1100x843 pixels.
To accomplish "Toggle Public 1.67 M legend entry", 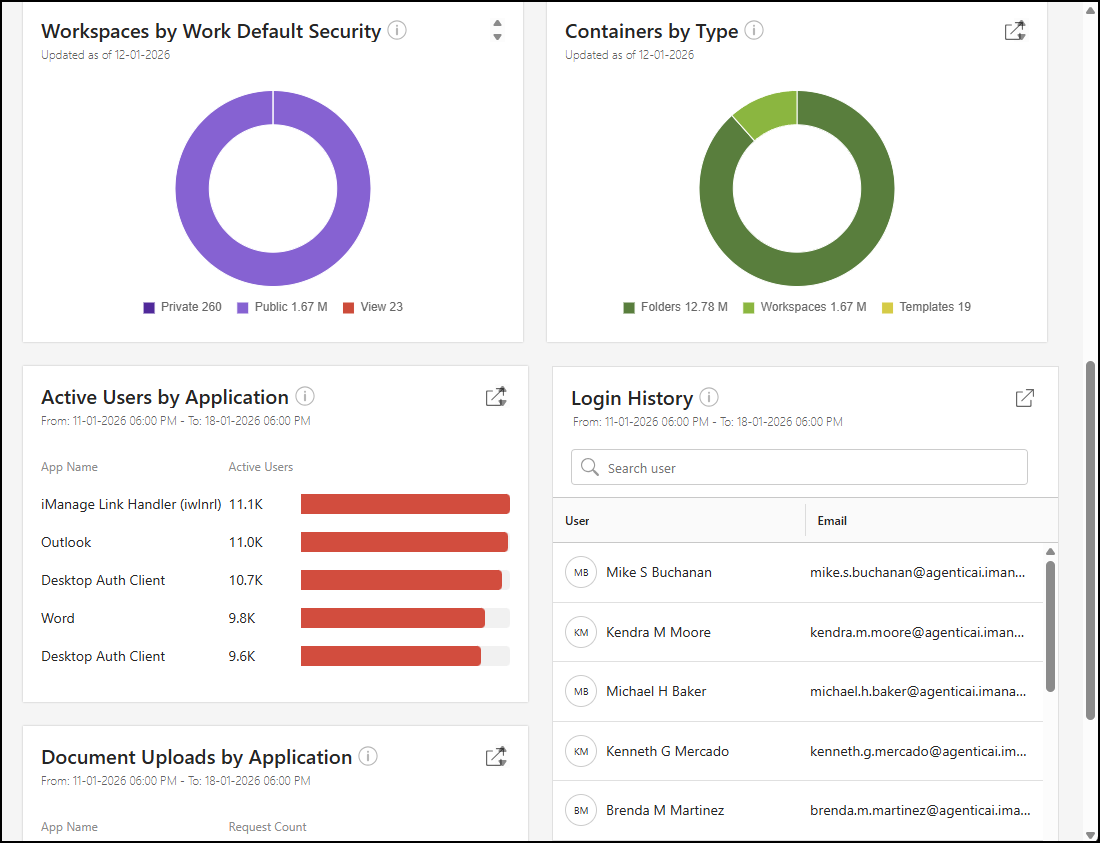I will coord(282,307).
